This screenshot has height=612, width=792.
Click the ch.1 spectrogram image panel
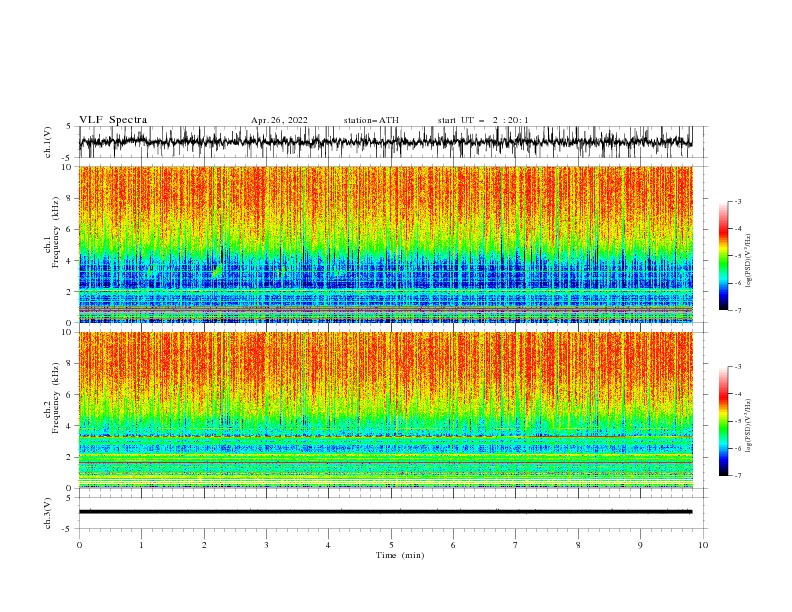[386, 244]
